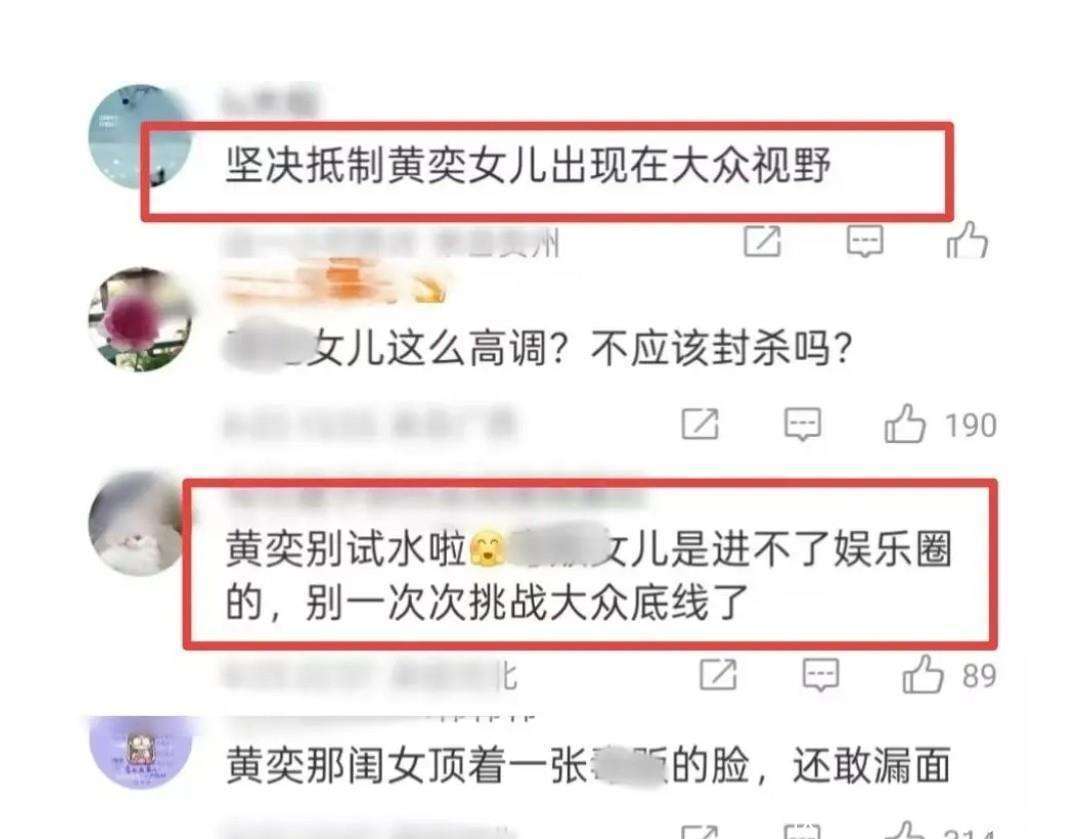
Task: Like the first comment about 大众视野
Action: pyautogui.click(x=967, y=240)
